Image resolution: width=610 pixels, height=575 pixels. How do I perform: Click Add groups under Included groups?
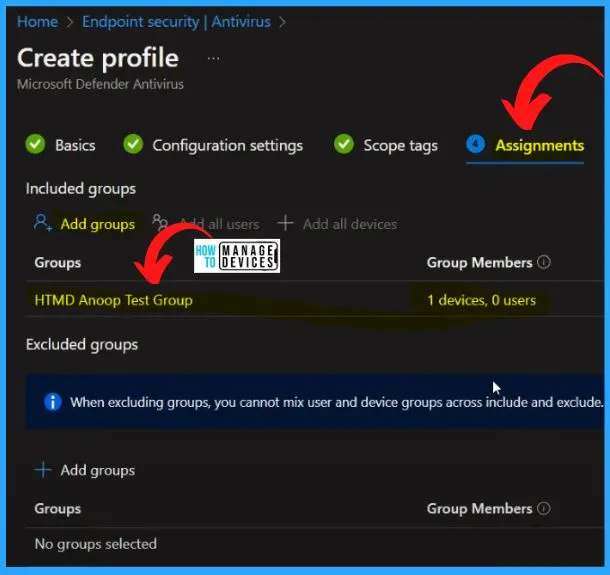[x=98, y=224]
